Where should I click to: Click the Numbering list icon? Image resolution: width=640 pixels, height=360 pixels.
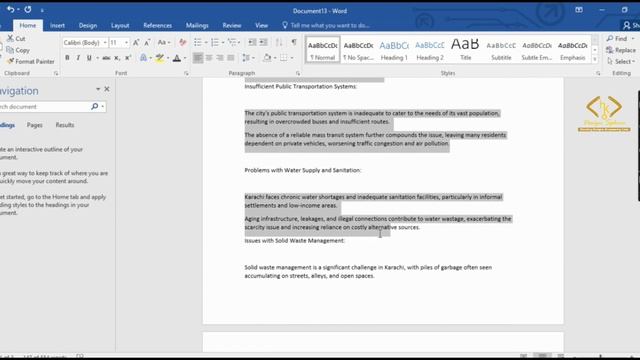[215, 42]
